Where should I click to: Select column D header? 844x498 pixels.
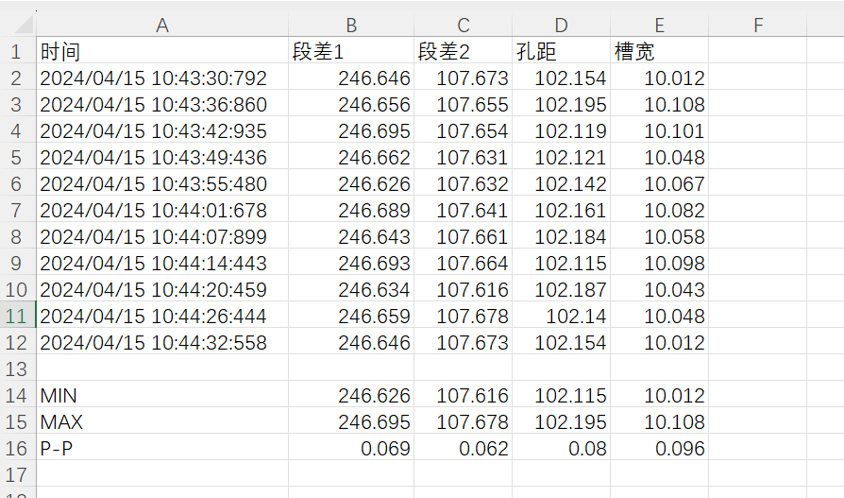pos(561,25)
